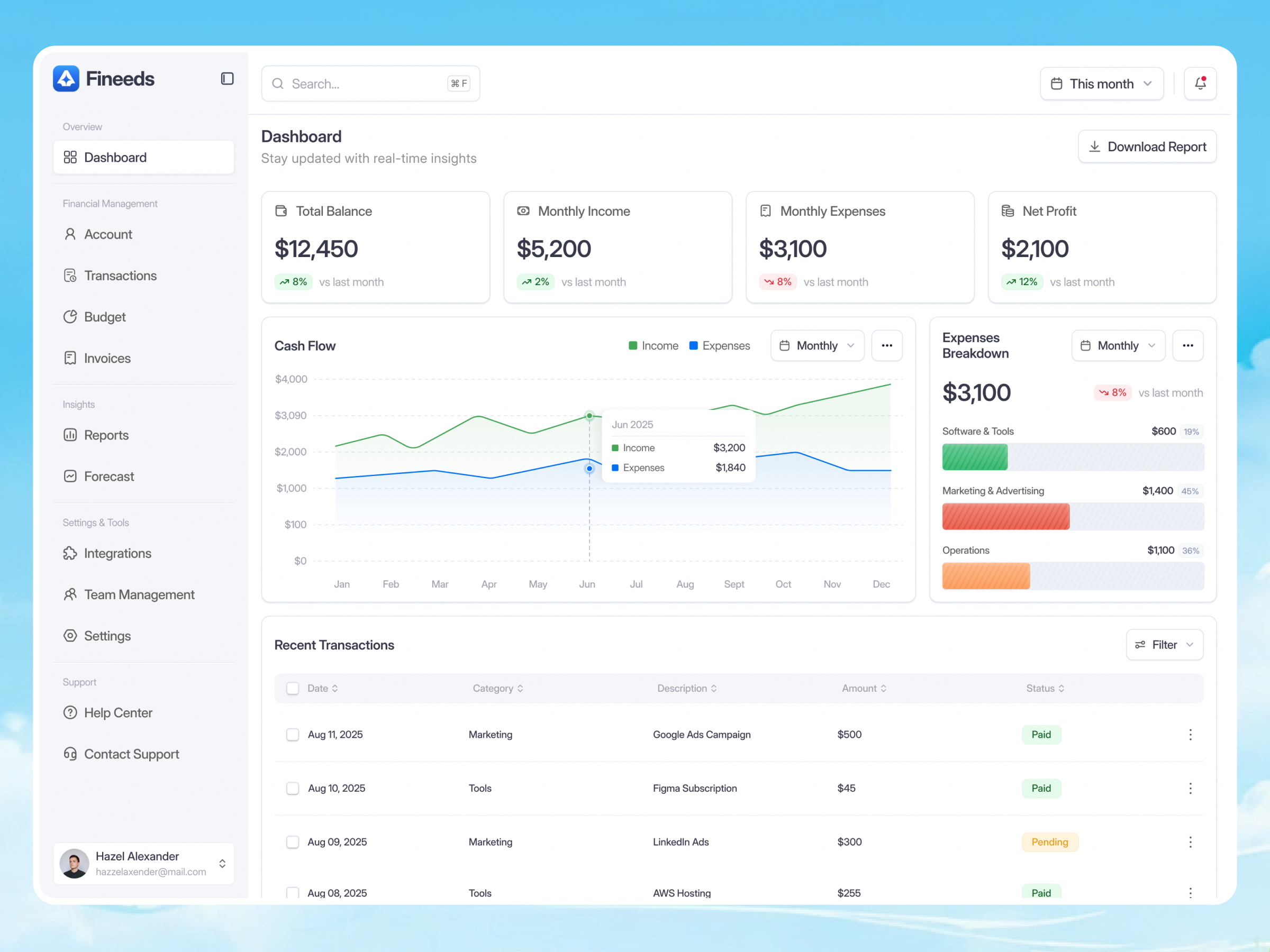Viewport: 1270px width, 952px height.
Task: Click the Budget icon in sidebar
Action: (x=69, y=316)
